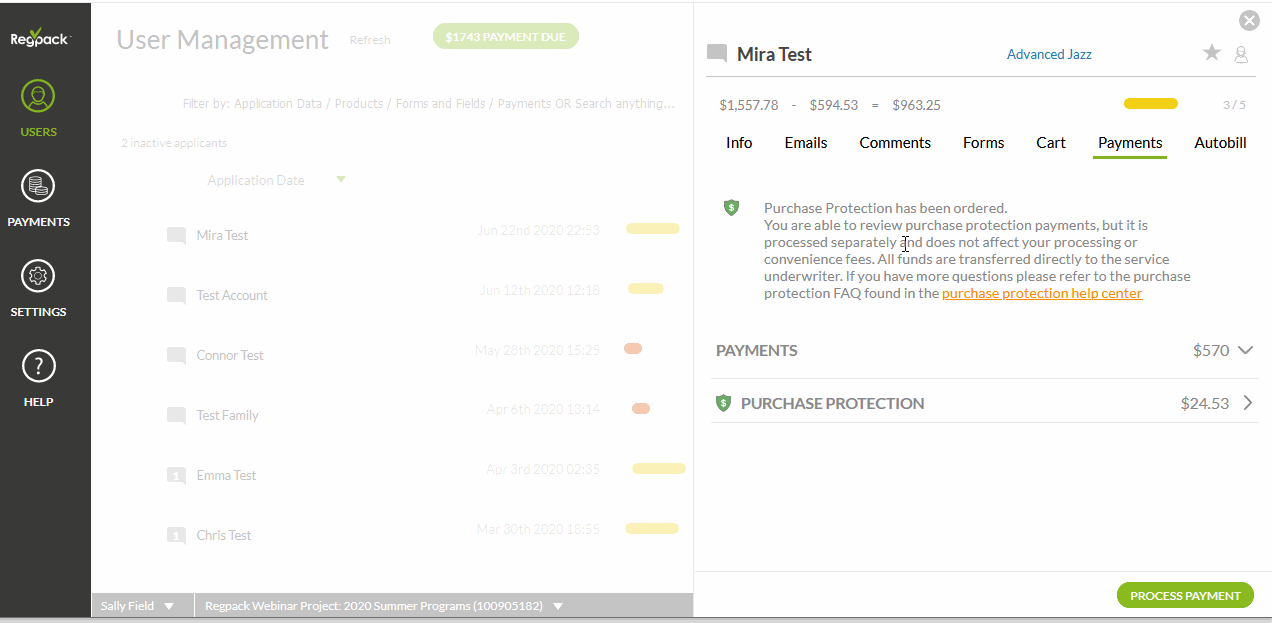Star Mira Test as a favorite
This screenshot has width=1272, height=623.
(x=1211, y=54)
